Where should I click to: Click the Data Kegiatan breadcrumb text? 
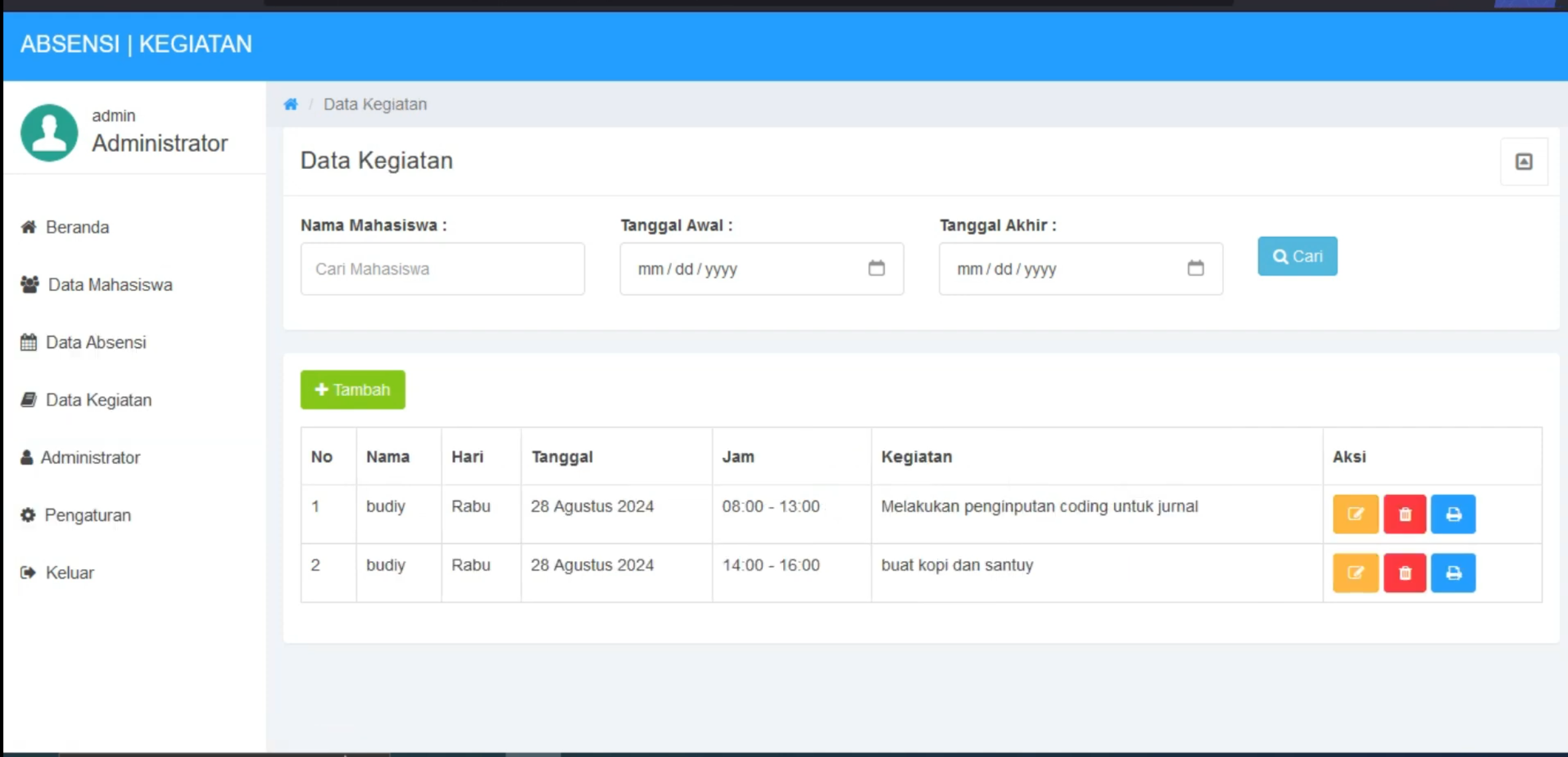(x=375, y=104)
